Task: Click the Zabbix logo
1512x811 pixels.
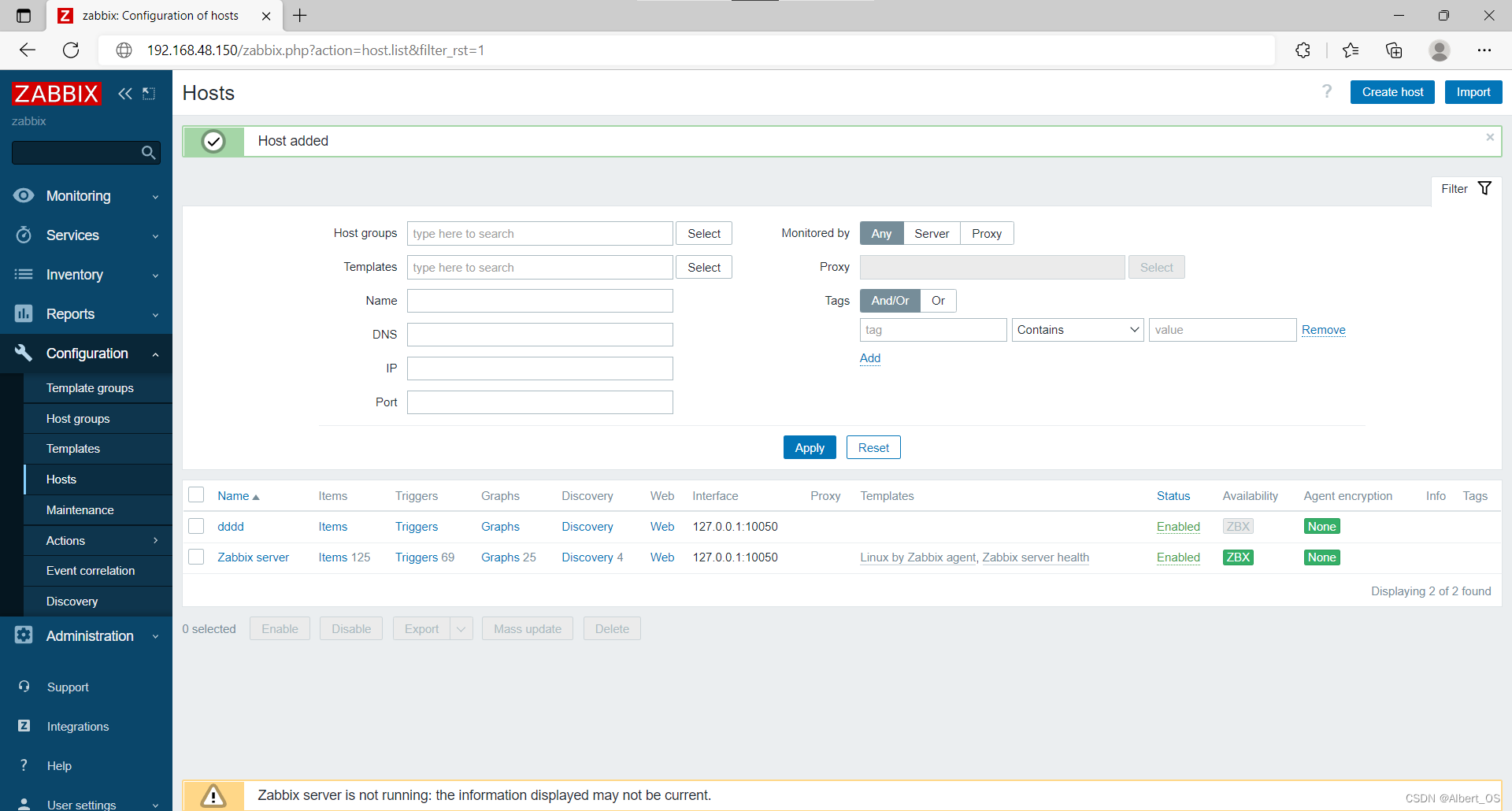Action: tap(57, 94)
